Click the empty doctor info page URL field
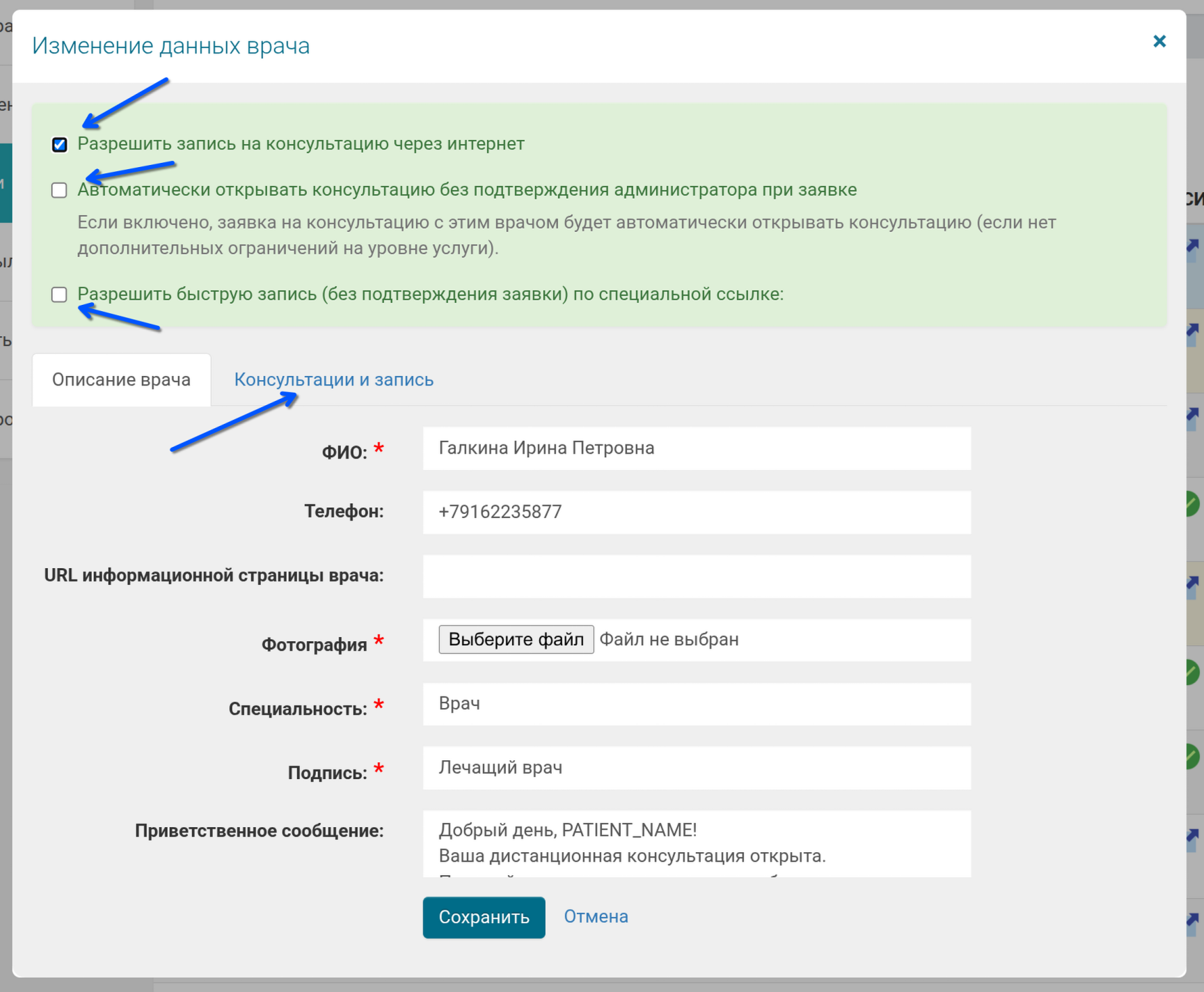 (x=696, y=576)
